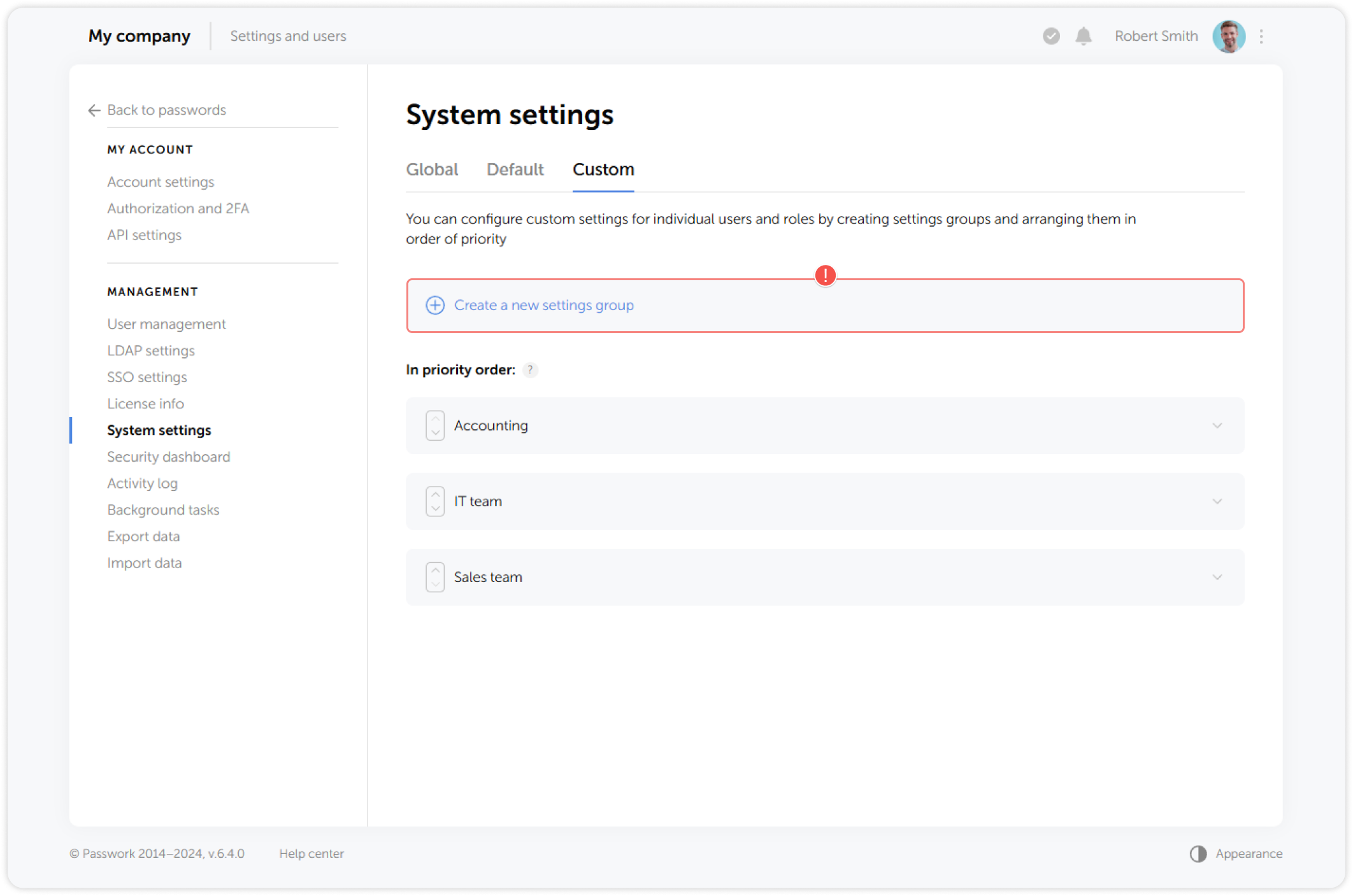Click the reorder control on Sales team
Screen dimensions: 1353x896
tap(434, 577)
